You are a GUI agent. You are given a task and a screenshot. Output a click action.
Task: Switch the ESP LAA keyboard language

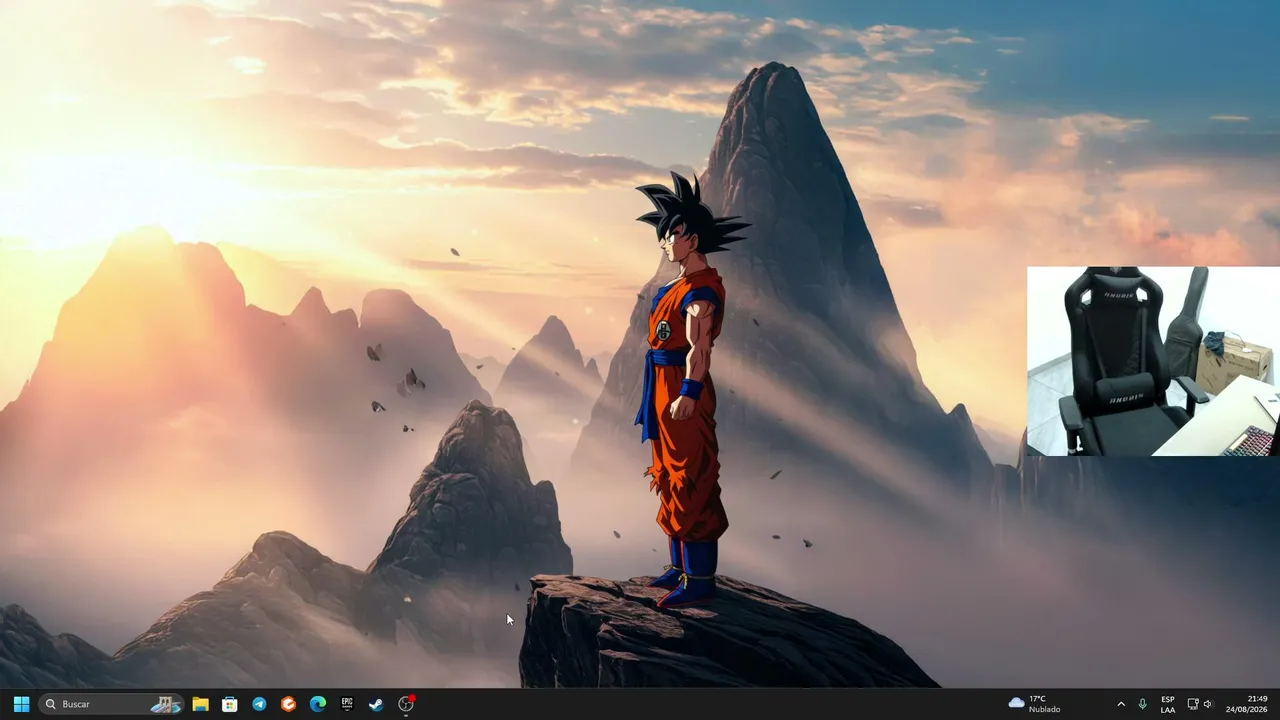coord(1168,704)
